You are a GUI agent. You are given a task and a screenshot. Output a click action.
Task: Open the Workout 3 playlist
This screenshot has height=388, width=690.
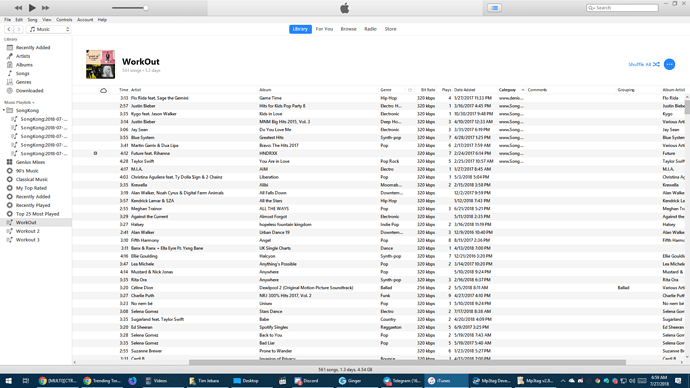27,240
